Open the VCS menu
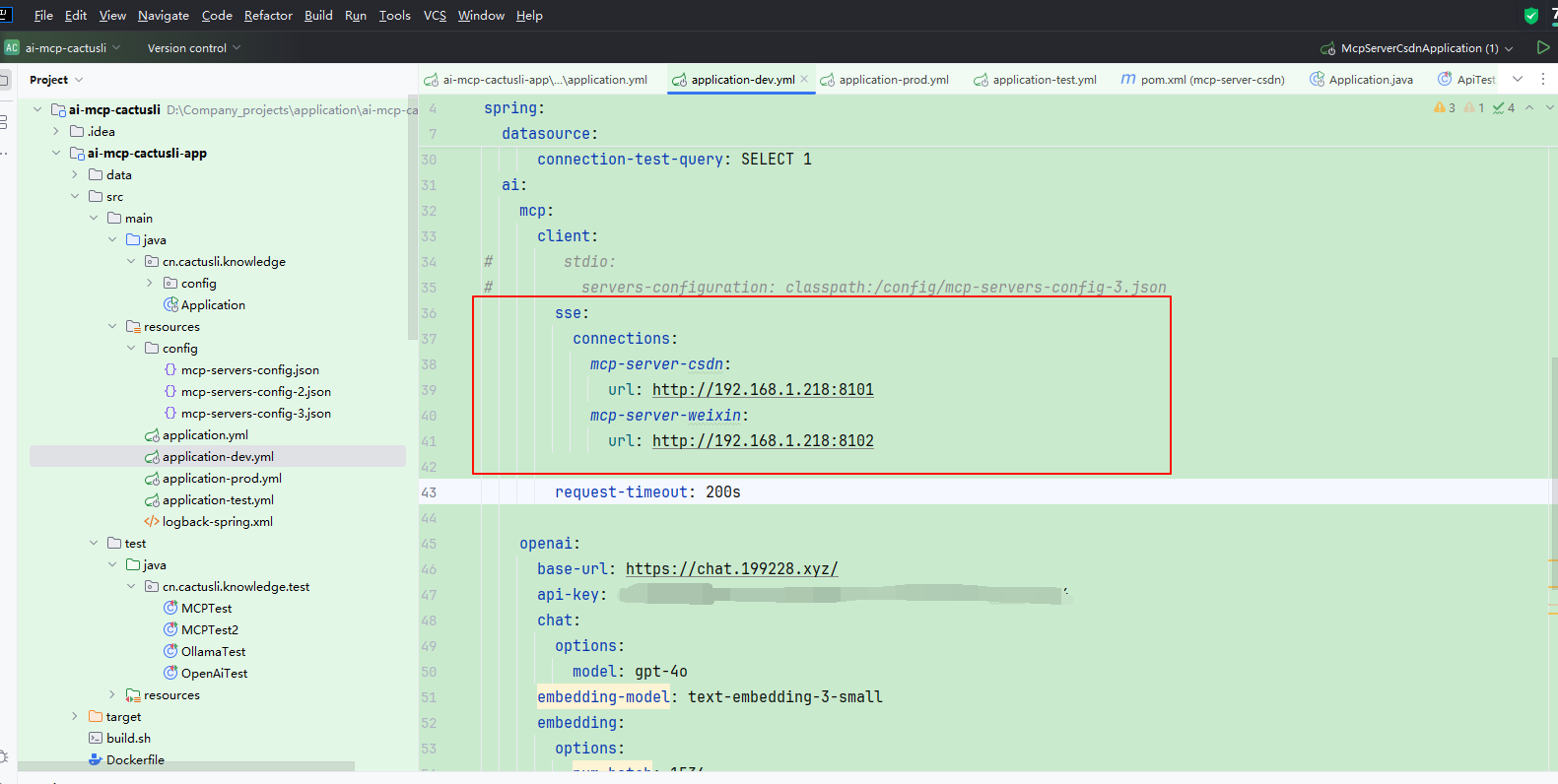Screen dimensions: 1558x784 tap(435, 15)
